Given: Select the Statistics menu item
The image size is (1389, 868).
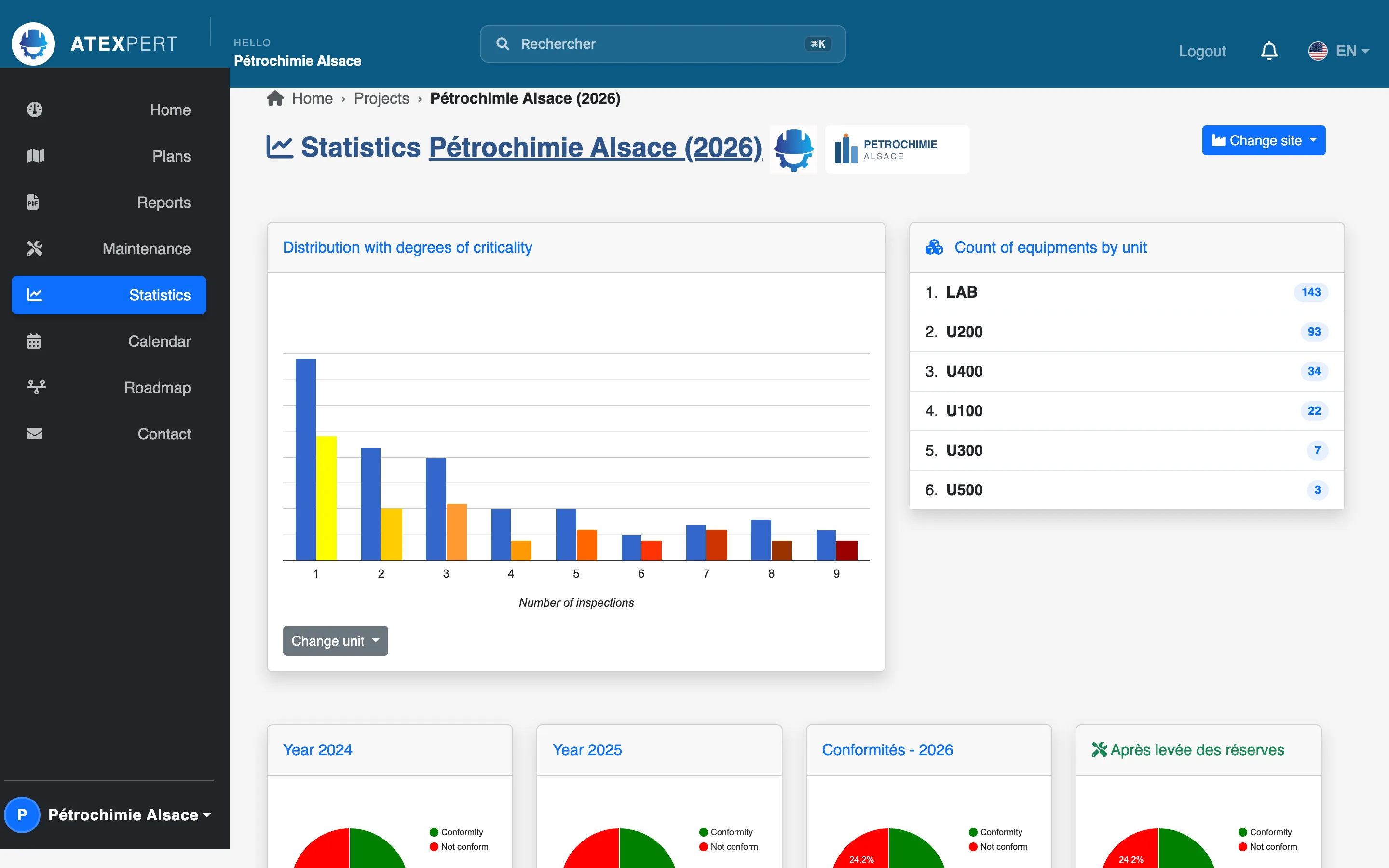Looking at the screenshot, I should [x=109, y=295].
